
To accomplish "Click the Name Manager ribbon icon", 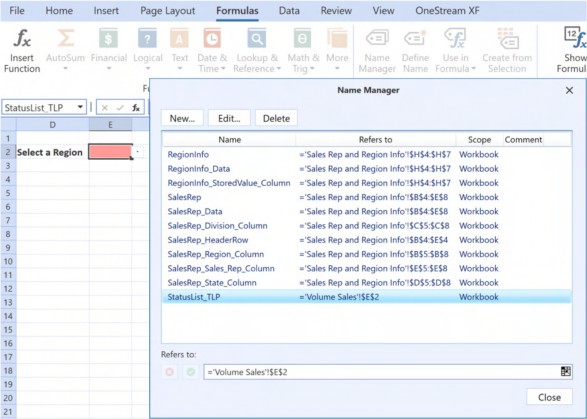I will click(377, 38).
